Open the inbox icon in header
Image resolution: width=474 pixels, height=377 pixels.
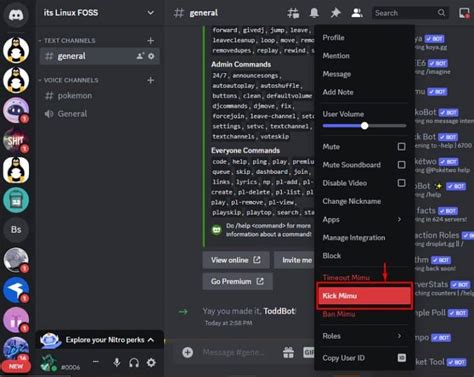point(464,13)
